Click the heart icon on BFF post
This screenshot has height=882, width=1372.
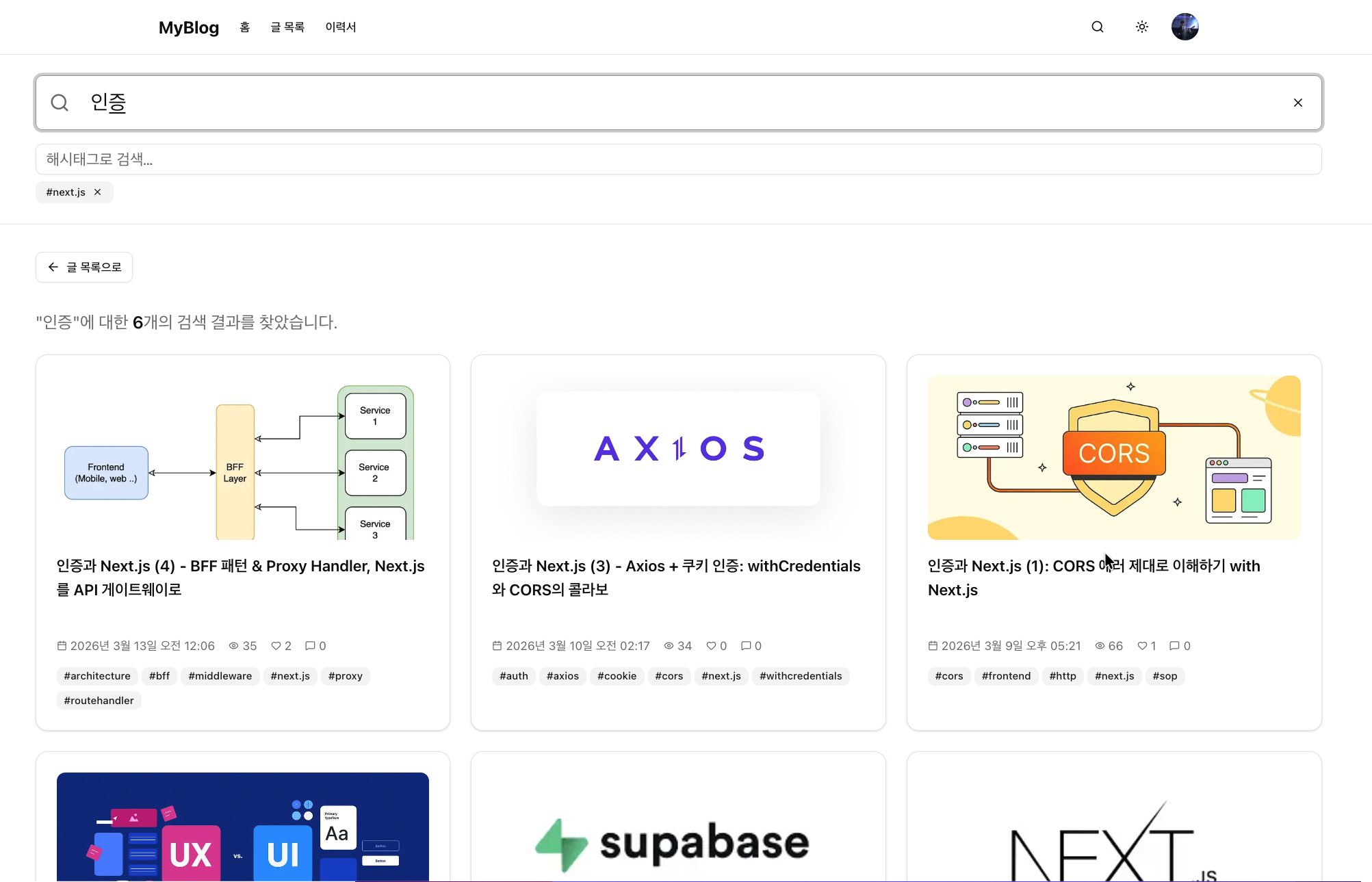point(276,646)
